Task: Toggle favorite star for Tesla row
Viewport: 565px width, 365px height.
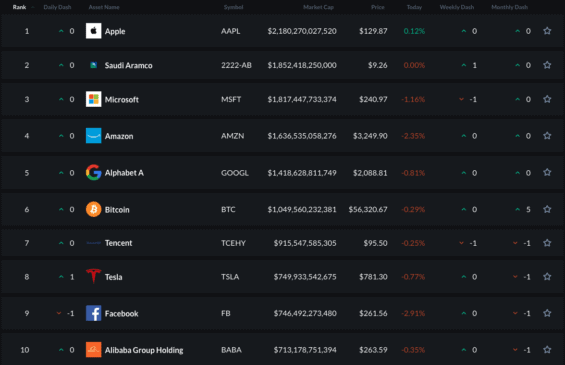Action: click(x=547, y=277)
